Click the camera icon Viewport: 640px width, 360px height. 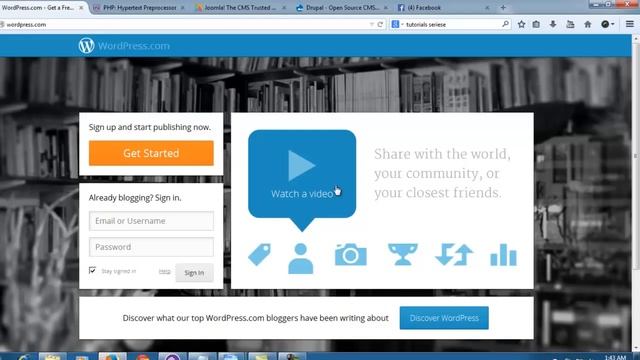351,255
